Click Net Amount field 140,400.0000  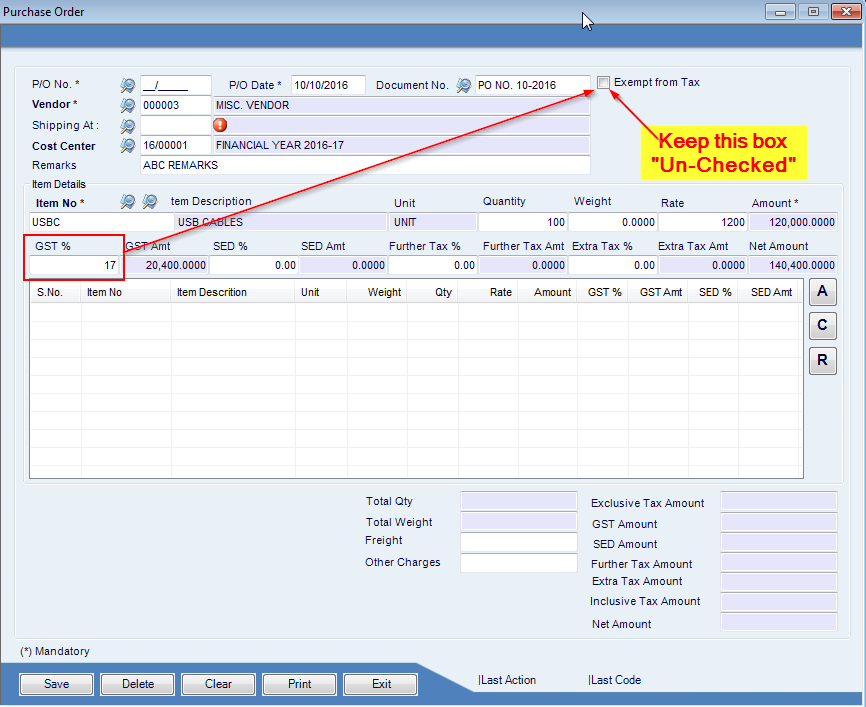coord(793,265)
